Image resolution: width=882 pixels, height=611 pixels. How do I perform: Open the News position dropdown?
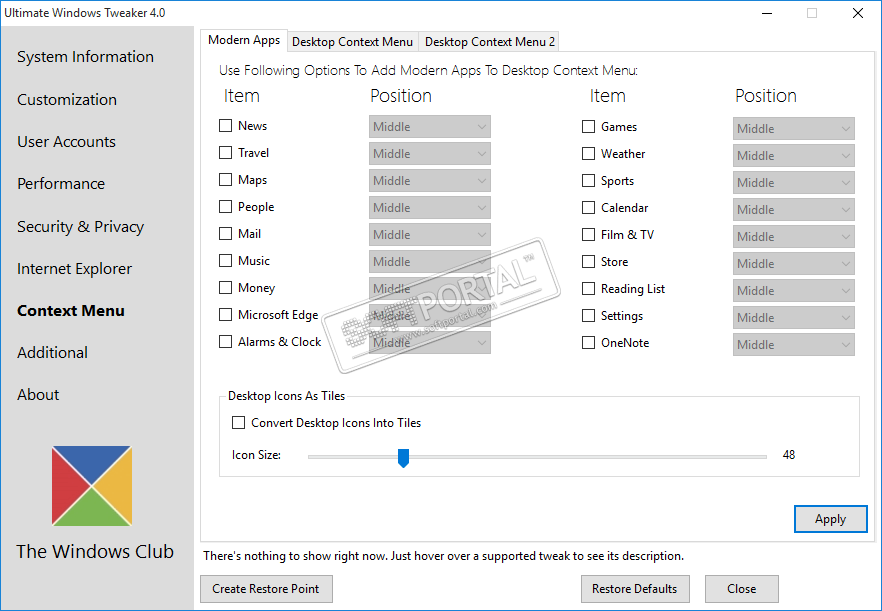(430, 127)
